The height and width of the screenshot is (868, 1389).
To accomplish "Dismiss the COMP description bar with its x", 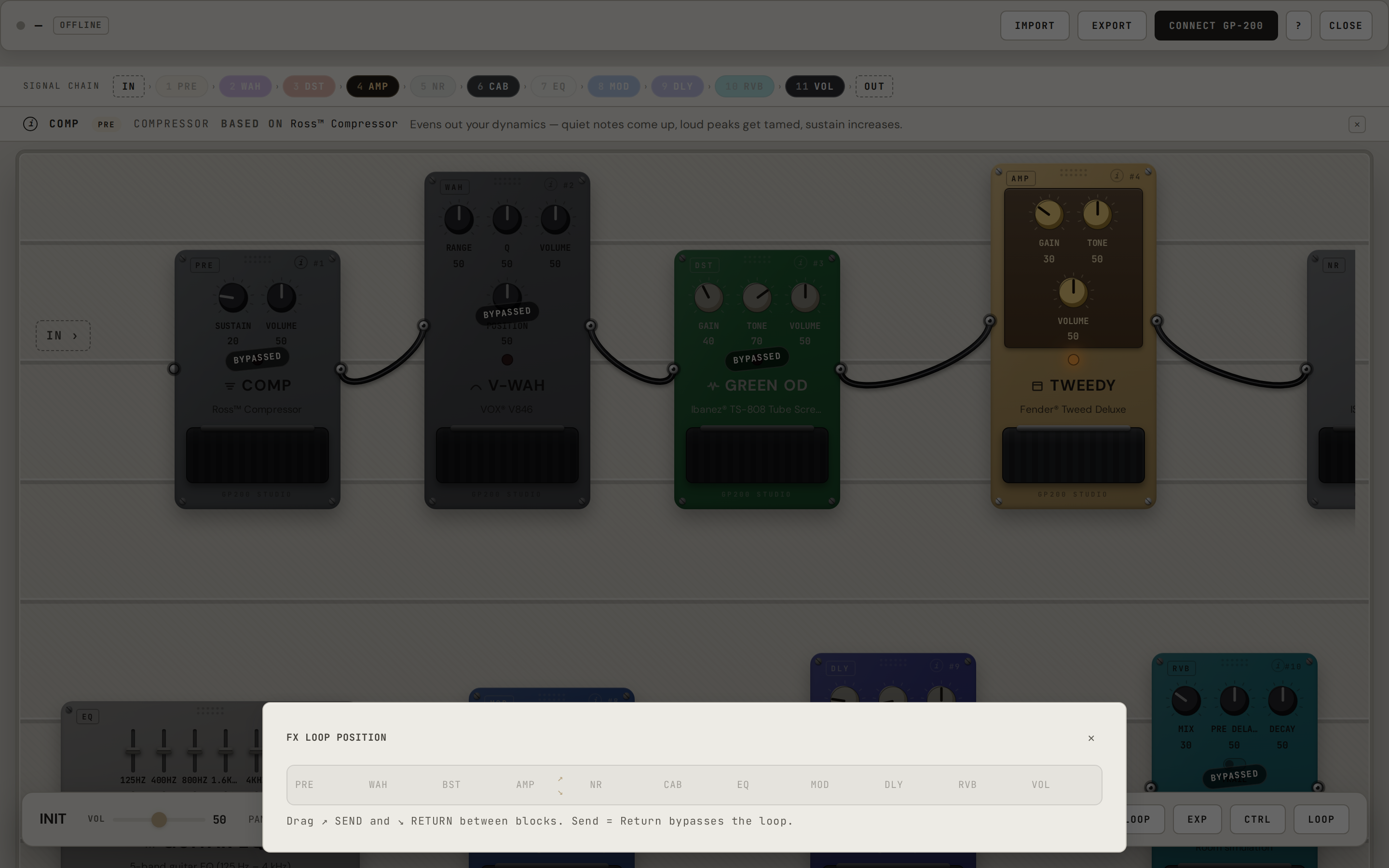I will [x=1357, y=124].
